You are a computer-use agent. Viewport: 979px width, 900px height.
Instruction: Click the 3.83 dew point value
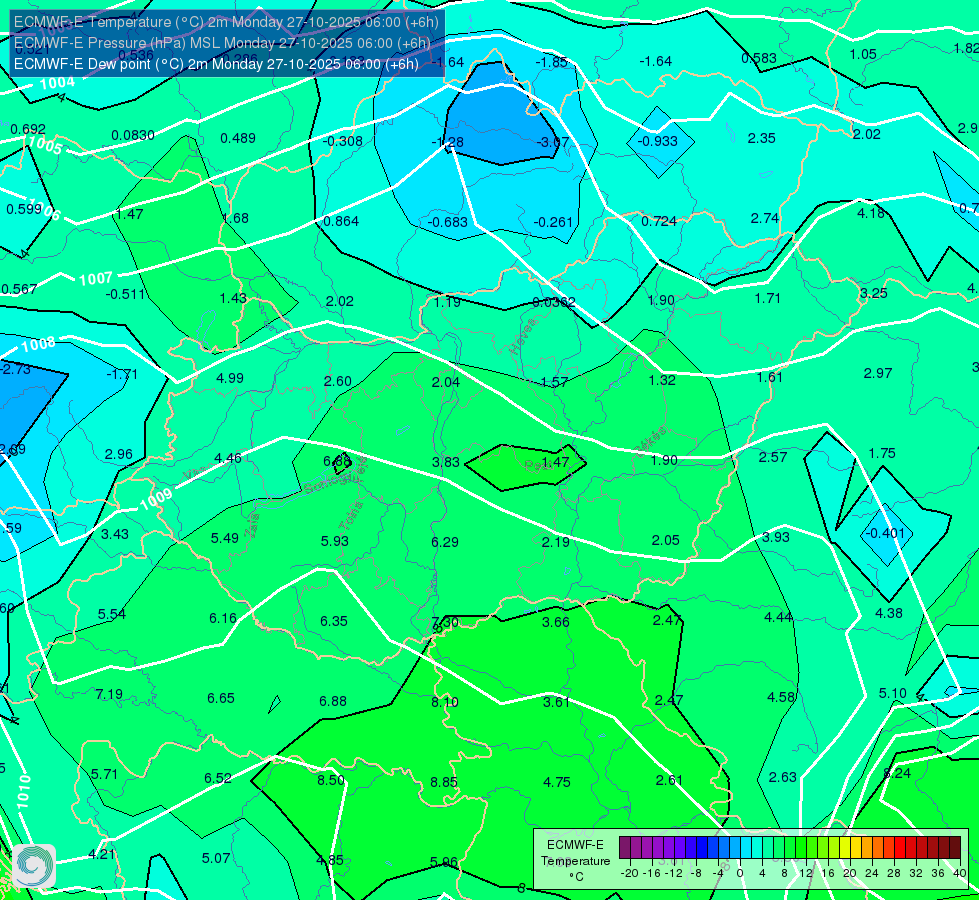pyautogui.click(x=446, y=462)
